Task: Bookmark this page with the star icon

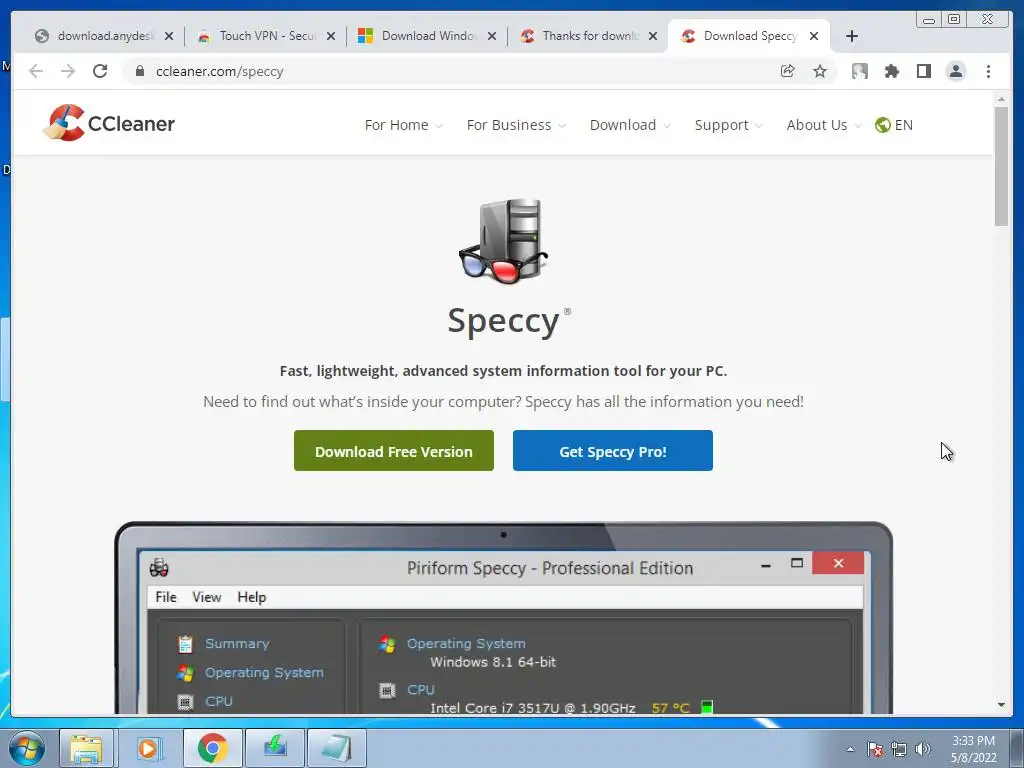Action: [x=820, y=71]
